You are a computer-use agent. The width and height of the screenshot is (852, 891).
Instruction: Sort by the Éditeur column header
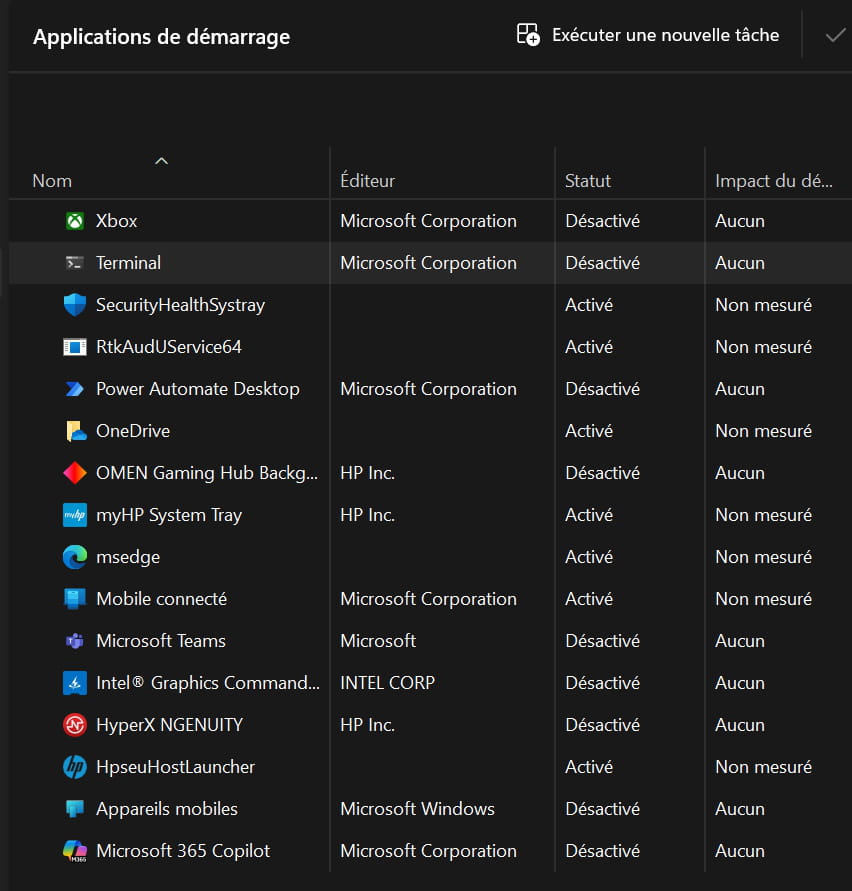click(367, 181)
